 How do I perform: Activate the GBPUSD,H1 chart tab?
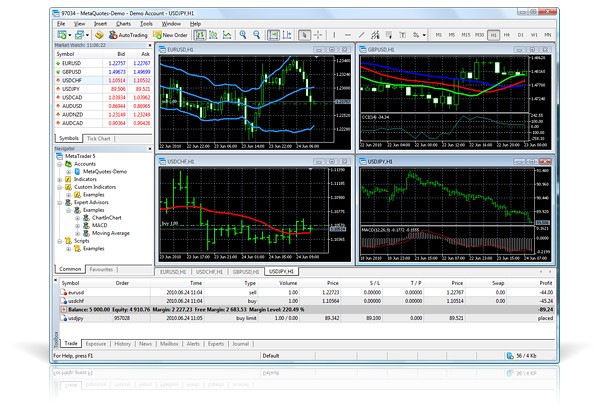tap(246, 272)
